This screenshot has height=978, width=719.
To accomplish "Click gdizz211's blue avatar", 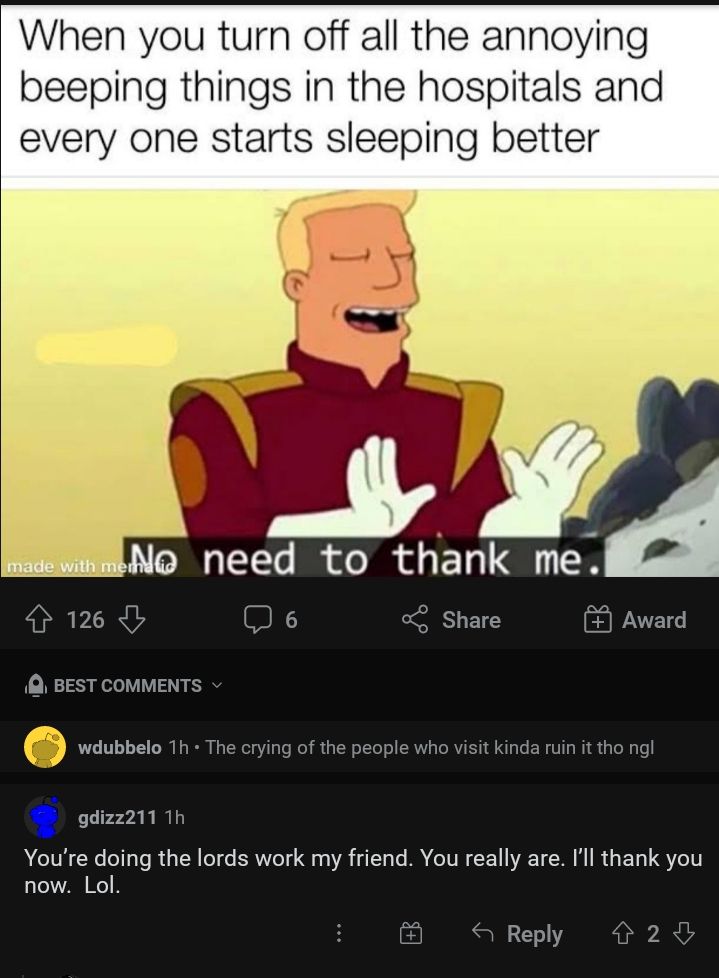I will [45, 816].
